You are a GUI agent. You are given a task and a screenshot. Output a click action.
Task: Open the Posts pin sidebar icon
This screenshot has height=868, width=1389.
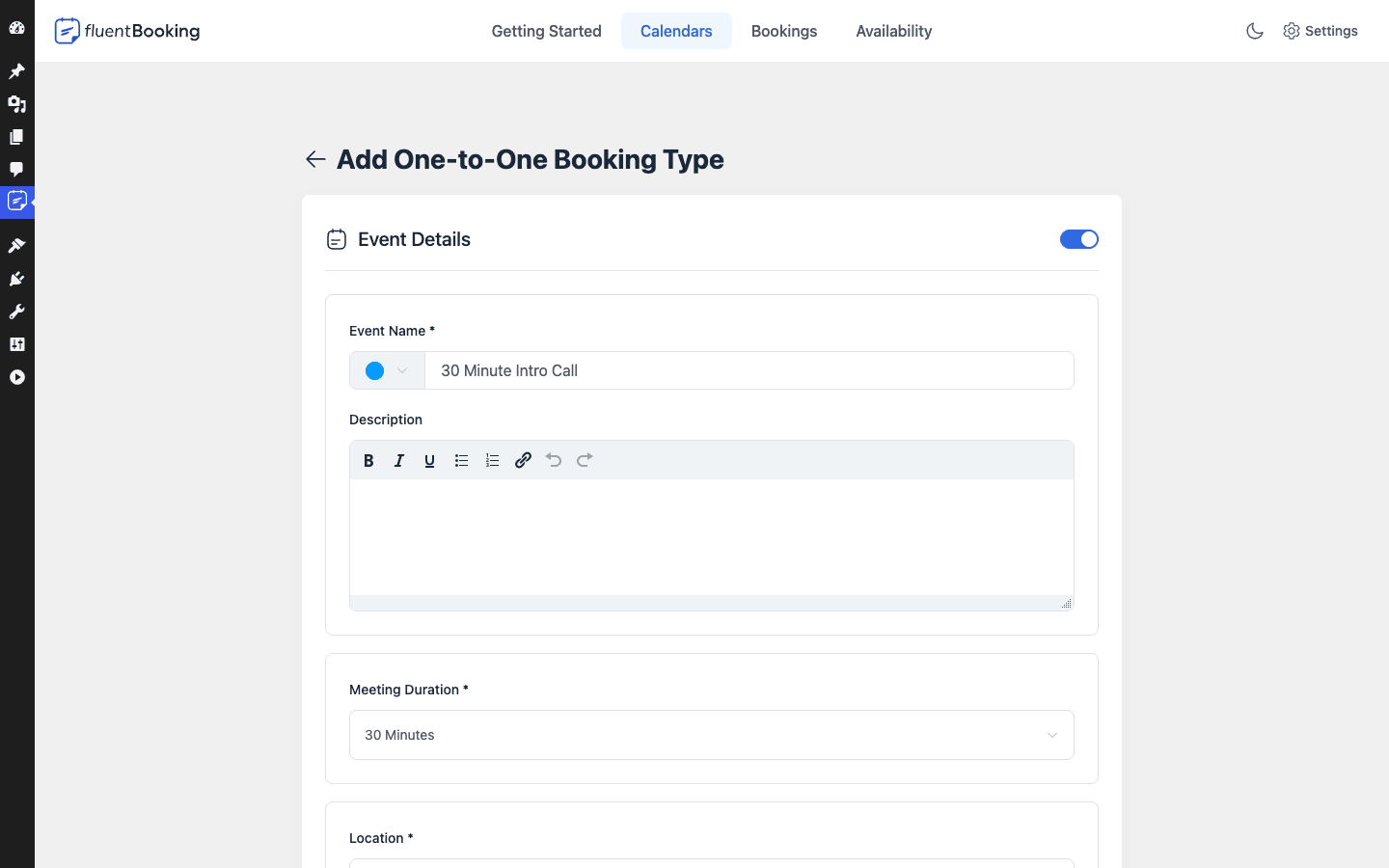tap(16, 71)
